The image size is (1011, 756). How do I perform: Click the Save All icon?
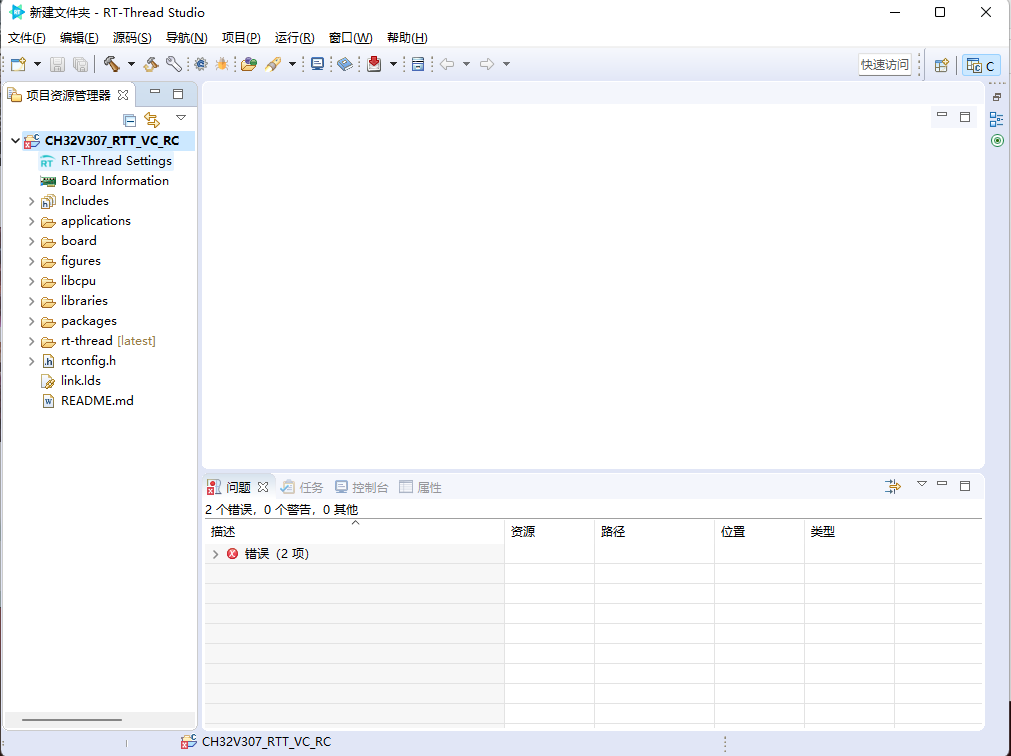click(x=80, y=64)
